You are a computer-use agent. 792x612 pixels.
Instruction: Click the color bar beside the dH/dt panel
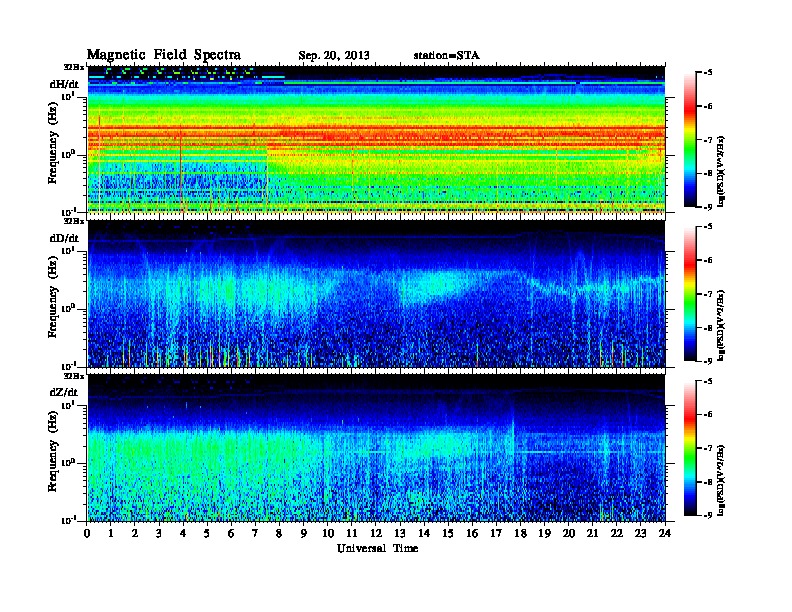click(x=690, y=140)
